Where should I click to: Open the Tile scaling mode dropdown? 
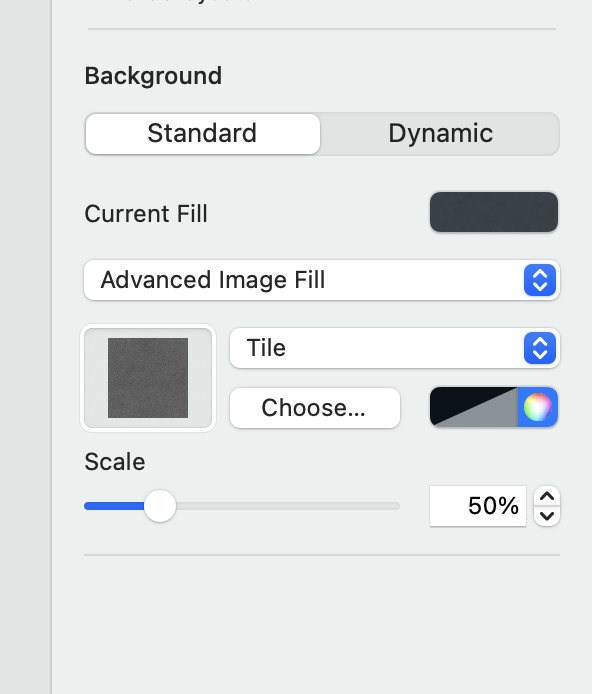point(395,348)
